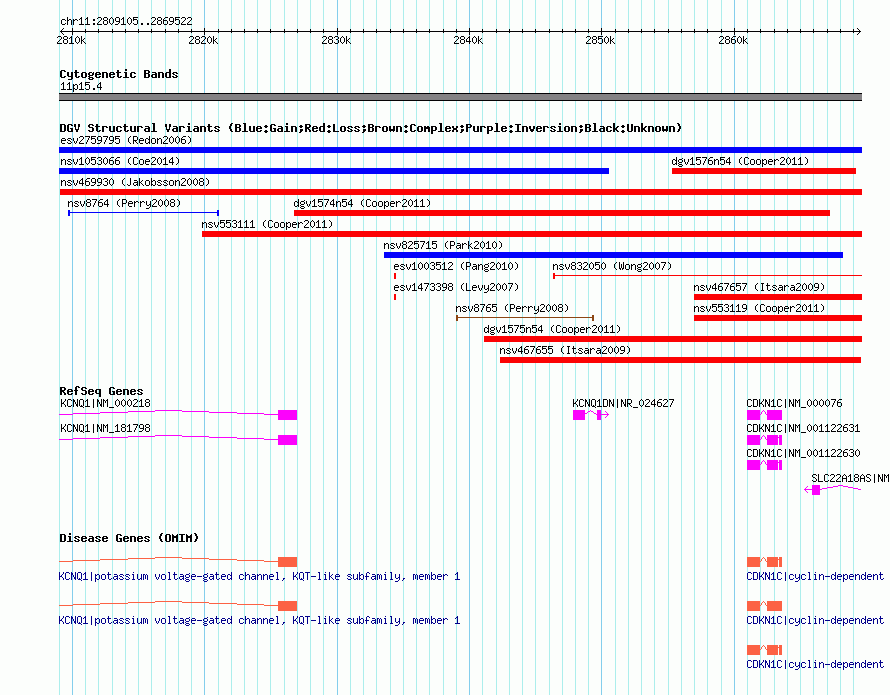Click the RefSeq Genes track title
The width and height of the screenshot is (890, 695).
point(101,391)
